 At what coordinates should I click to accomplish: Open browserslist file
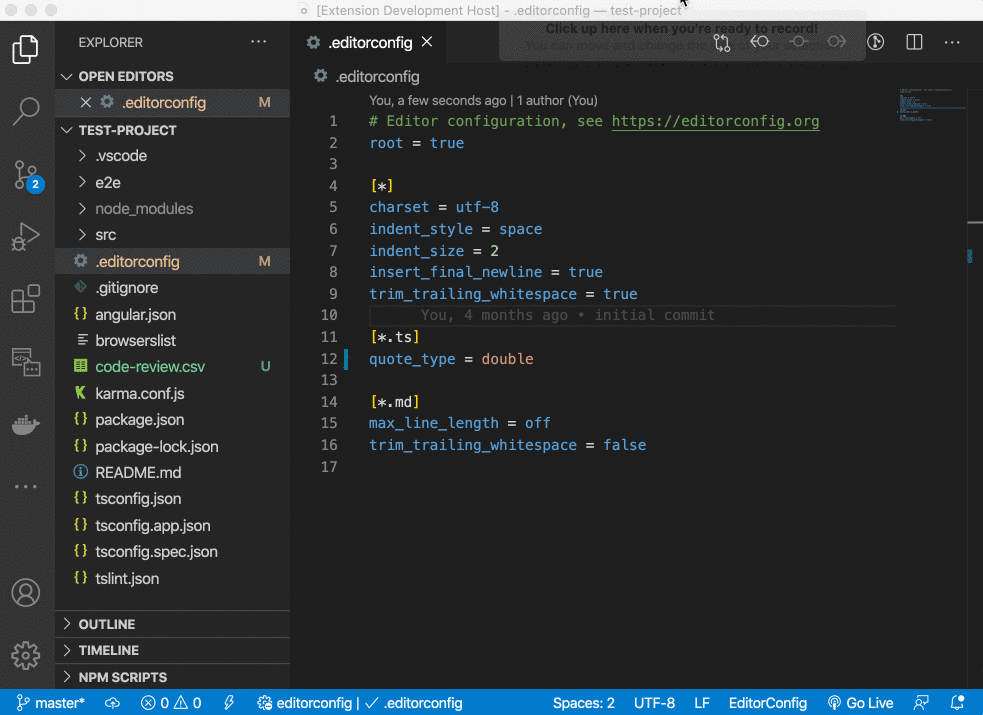pyautogui.click(x=172, y=340)
